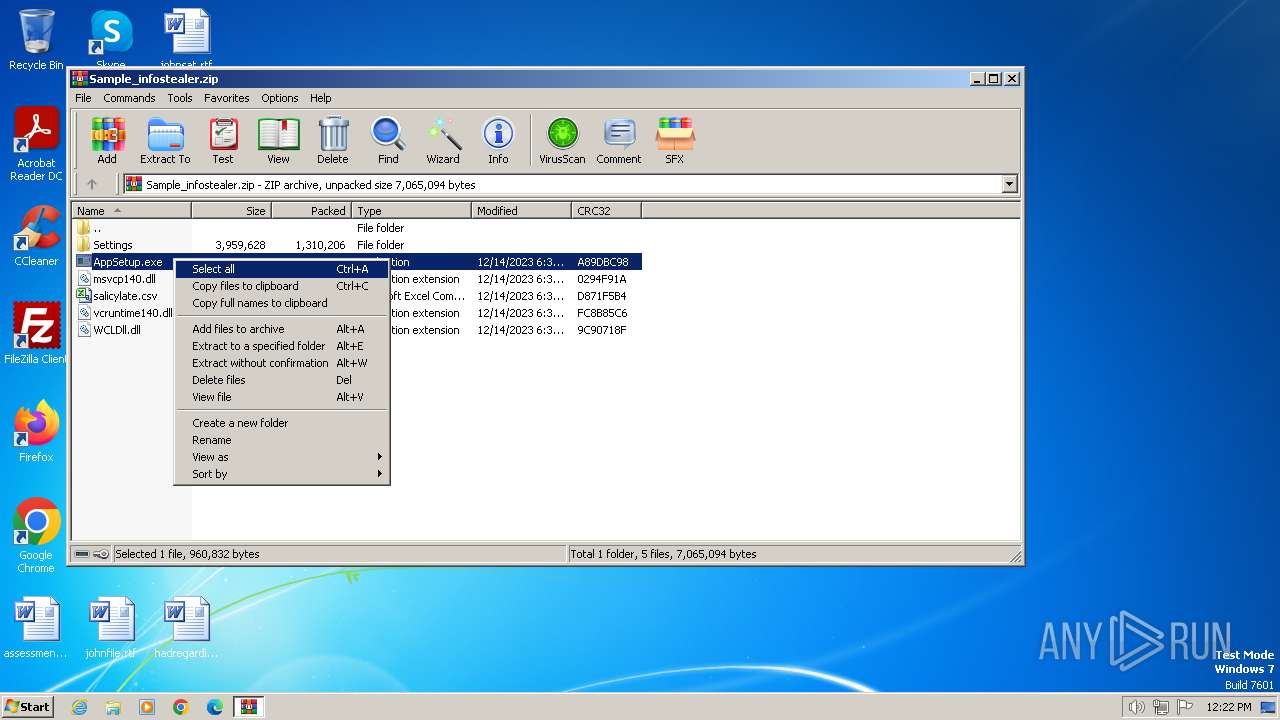Screen dimensions: 1280x720
Task: Click the archive path address field
Action: 562,184
